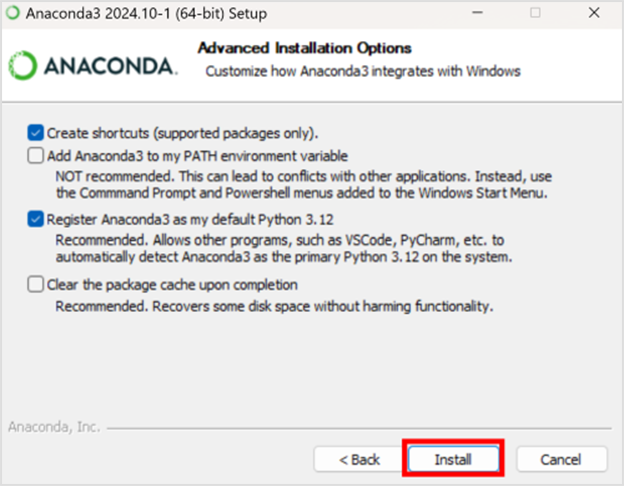624x486 pixels.
Task: Uncheck the Create shortcuts checkbox
Action: click(37, 132)
